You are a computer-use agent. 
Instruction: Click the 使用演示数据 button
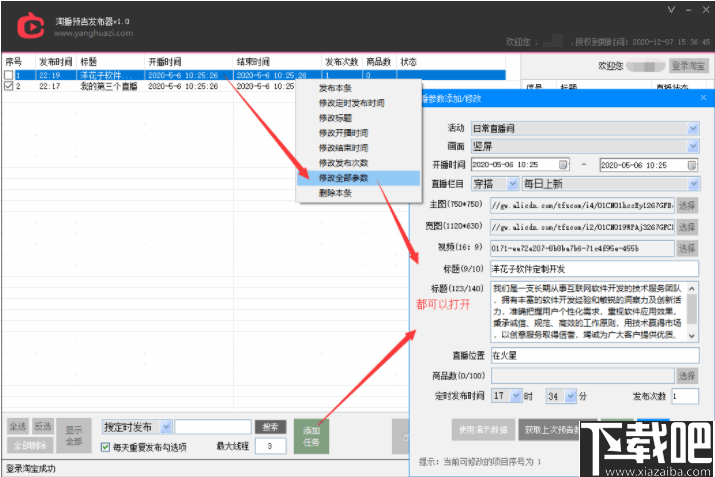coord(483,430)
